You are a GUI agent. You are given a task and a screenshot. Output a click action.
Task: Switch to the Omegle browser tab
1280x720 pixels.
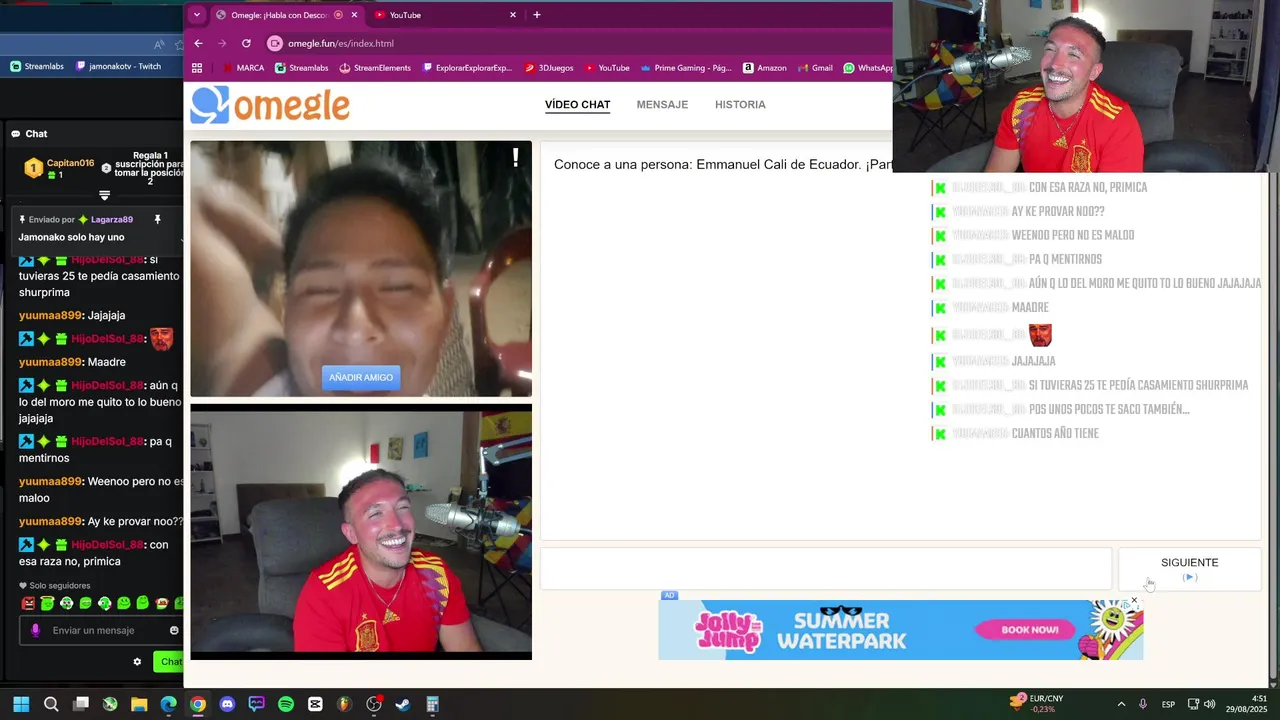point(286,15)
